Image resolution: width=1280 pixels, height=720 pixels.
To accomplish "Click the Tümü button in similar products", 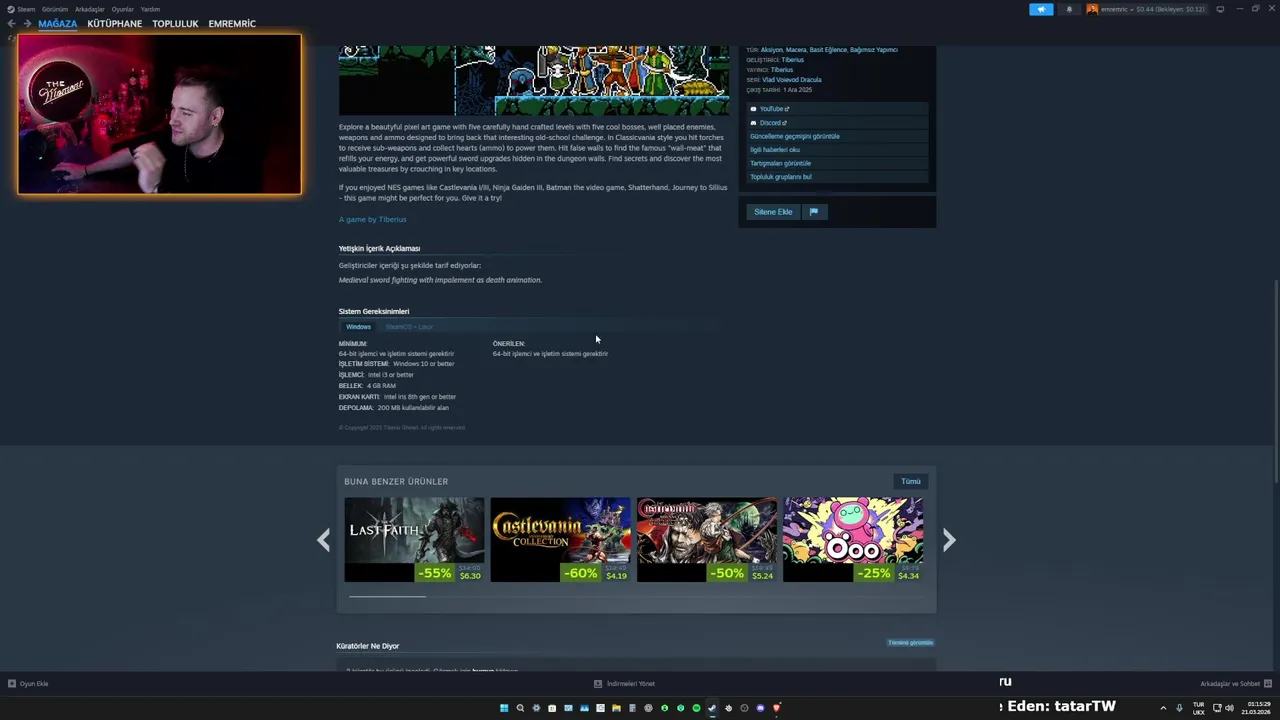I will [910, 481].
